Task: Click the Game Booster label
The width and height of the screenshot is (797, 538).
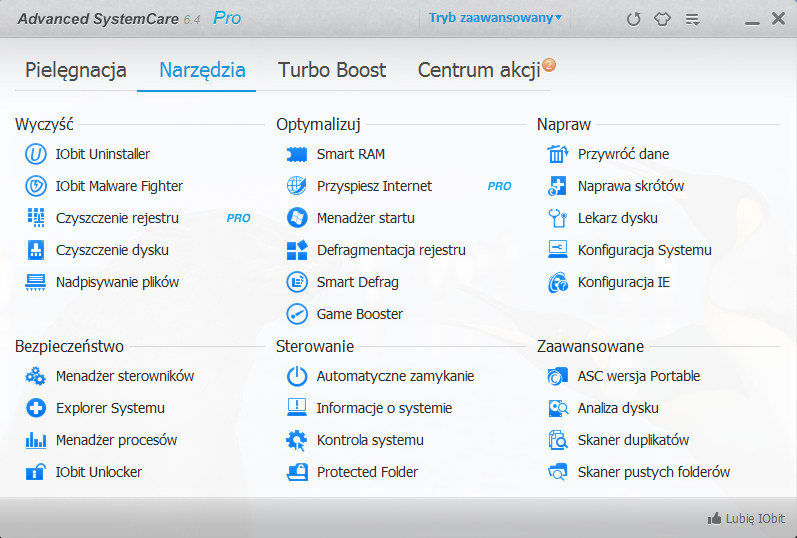Action: click(x=360, y=314)
